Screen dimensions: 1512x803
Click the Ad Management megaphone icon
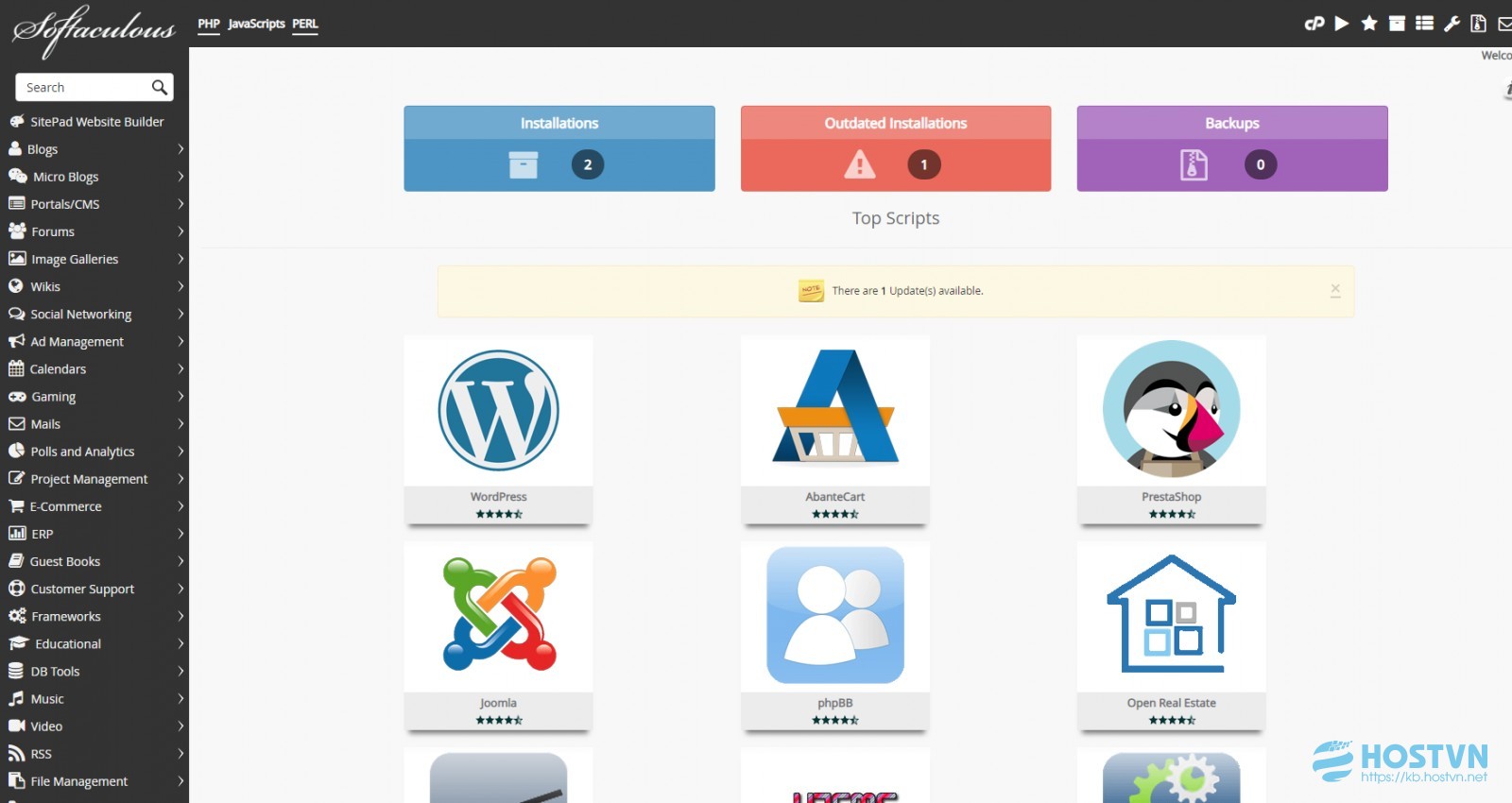[x=17, y=341]
